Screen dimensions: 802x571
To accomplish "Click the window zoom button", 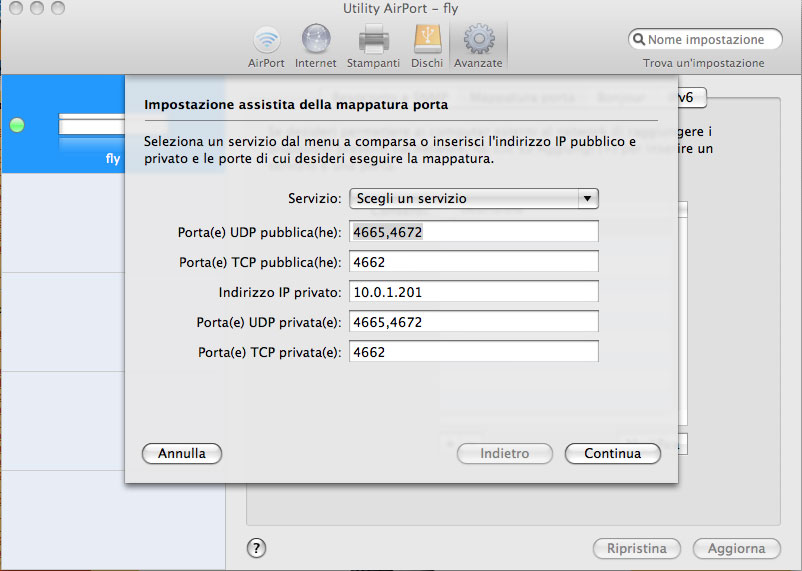I will pyautogui.click(x=58, y=8).
